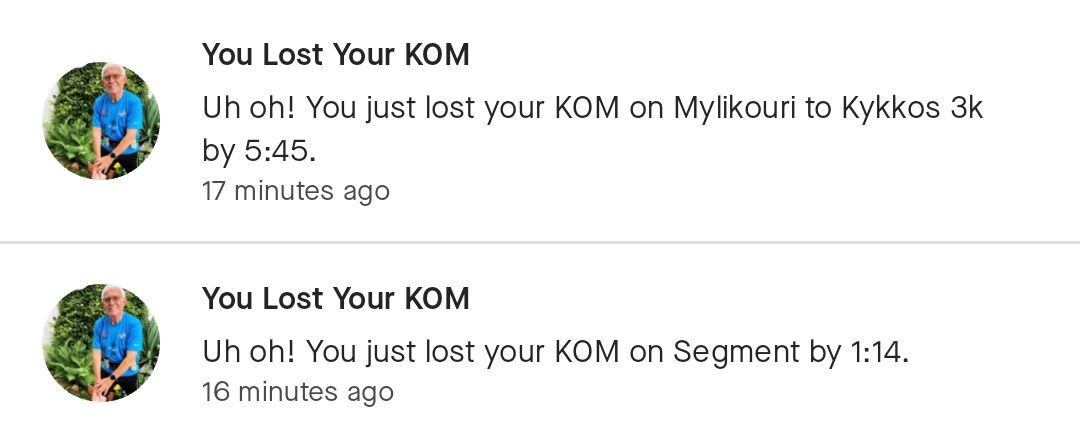Open the bottom "You Lost Your KOM" heading

tap(335, 298)
